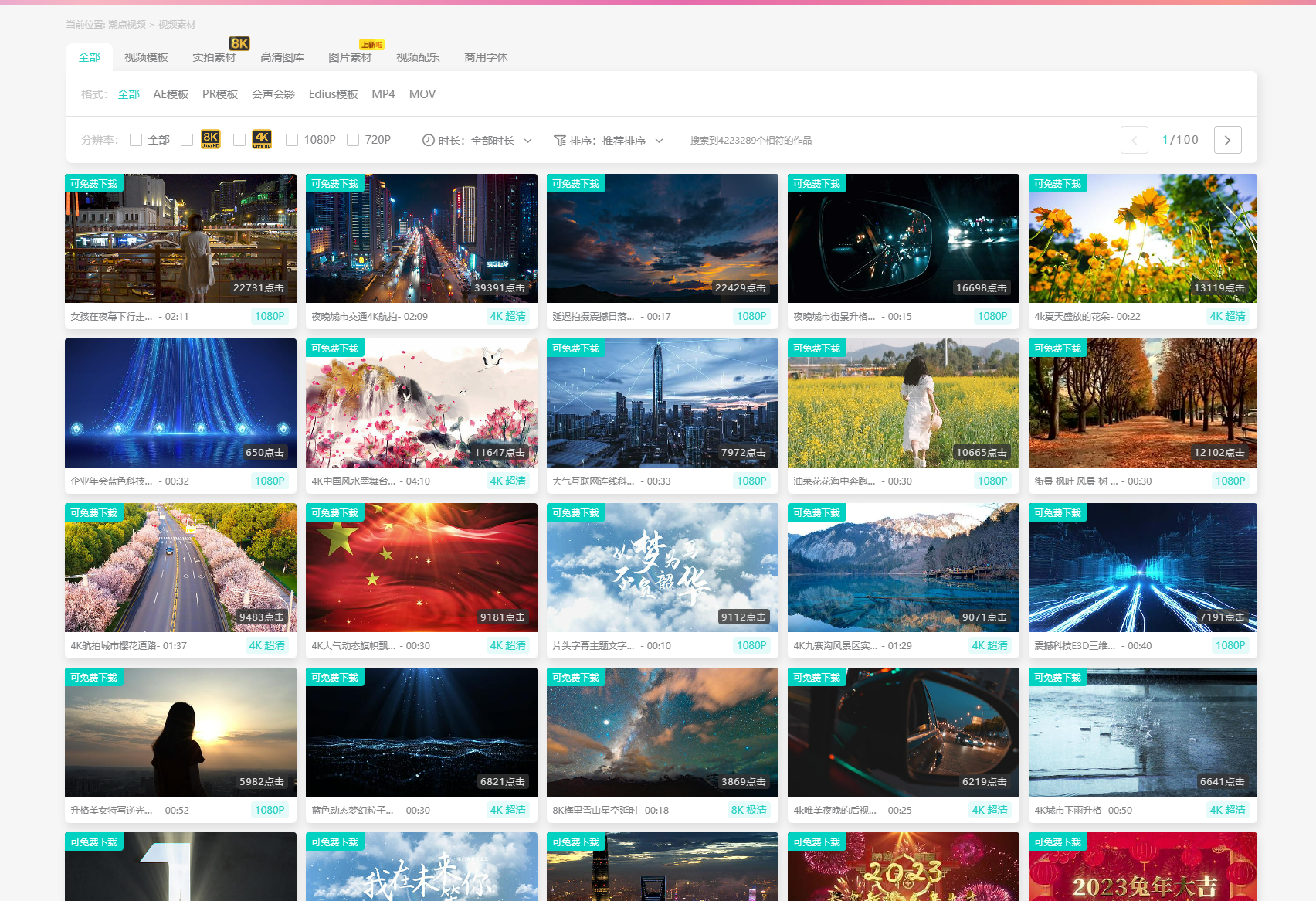Open the 高清图库 tab

click(282, 57)
